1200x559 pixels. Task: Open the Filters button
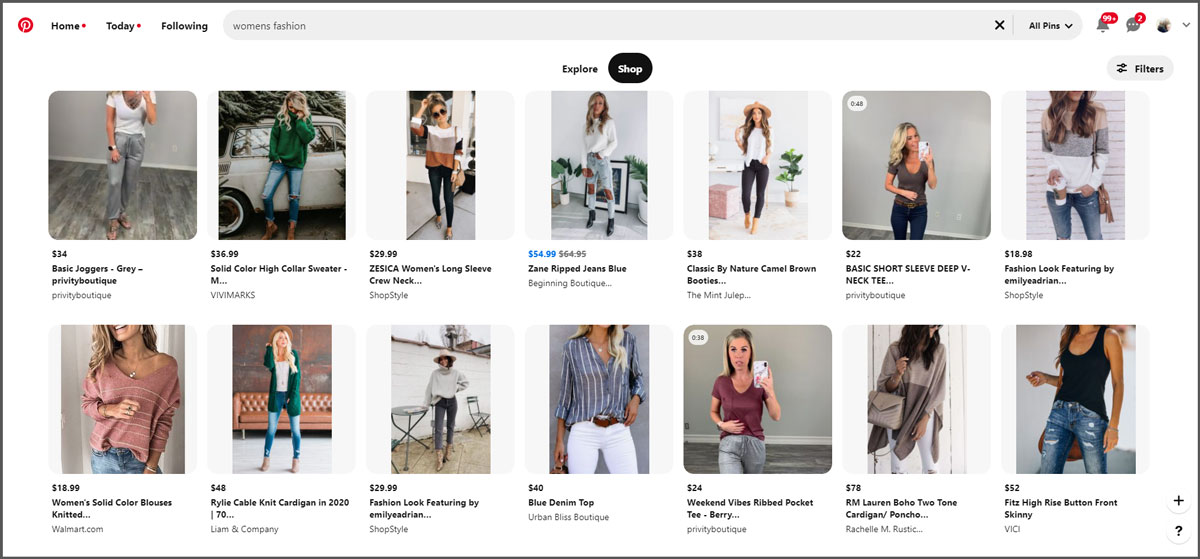coord(1140,69)
